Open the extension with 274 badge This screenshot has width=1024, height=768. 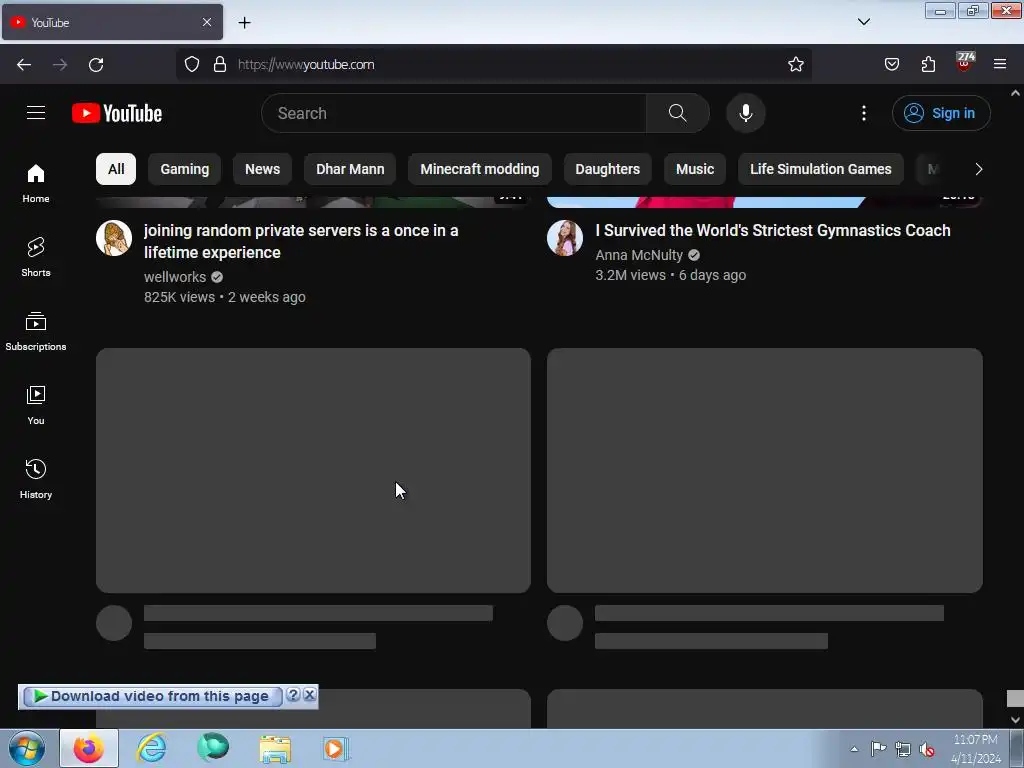pyautogui.click(x=964, y=63)
